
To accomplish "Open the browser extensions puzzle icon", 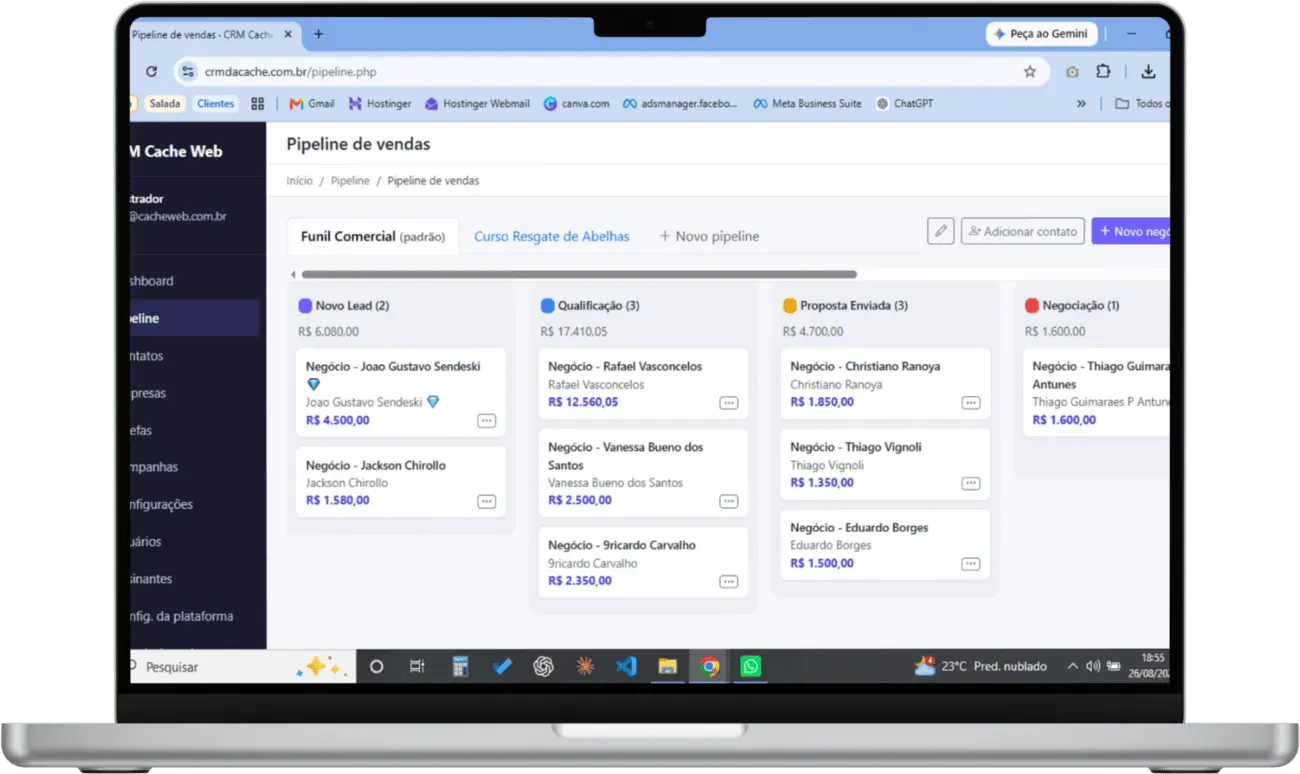I will pyautogui.click(x=1103, y=72).
